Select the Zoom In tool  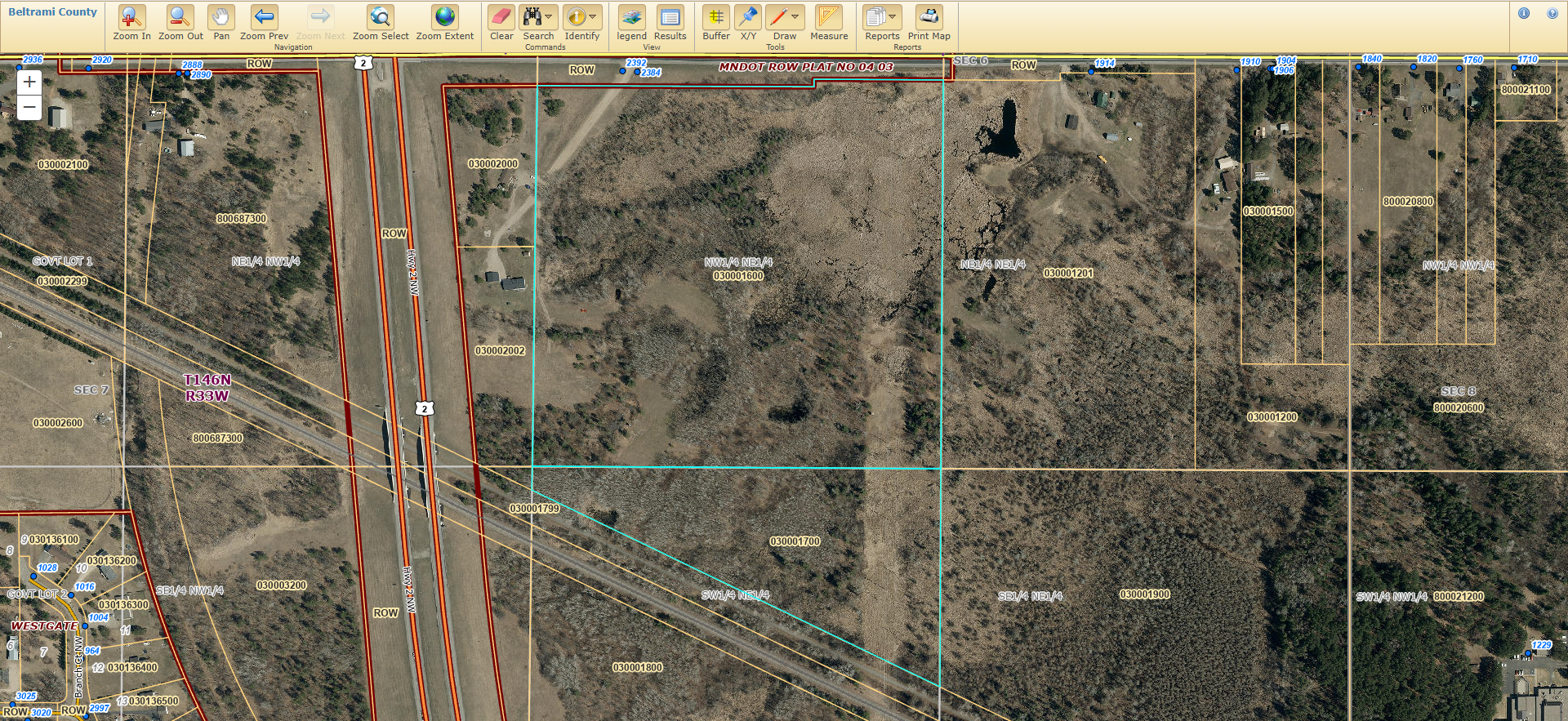131,17
